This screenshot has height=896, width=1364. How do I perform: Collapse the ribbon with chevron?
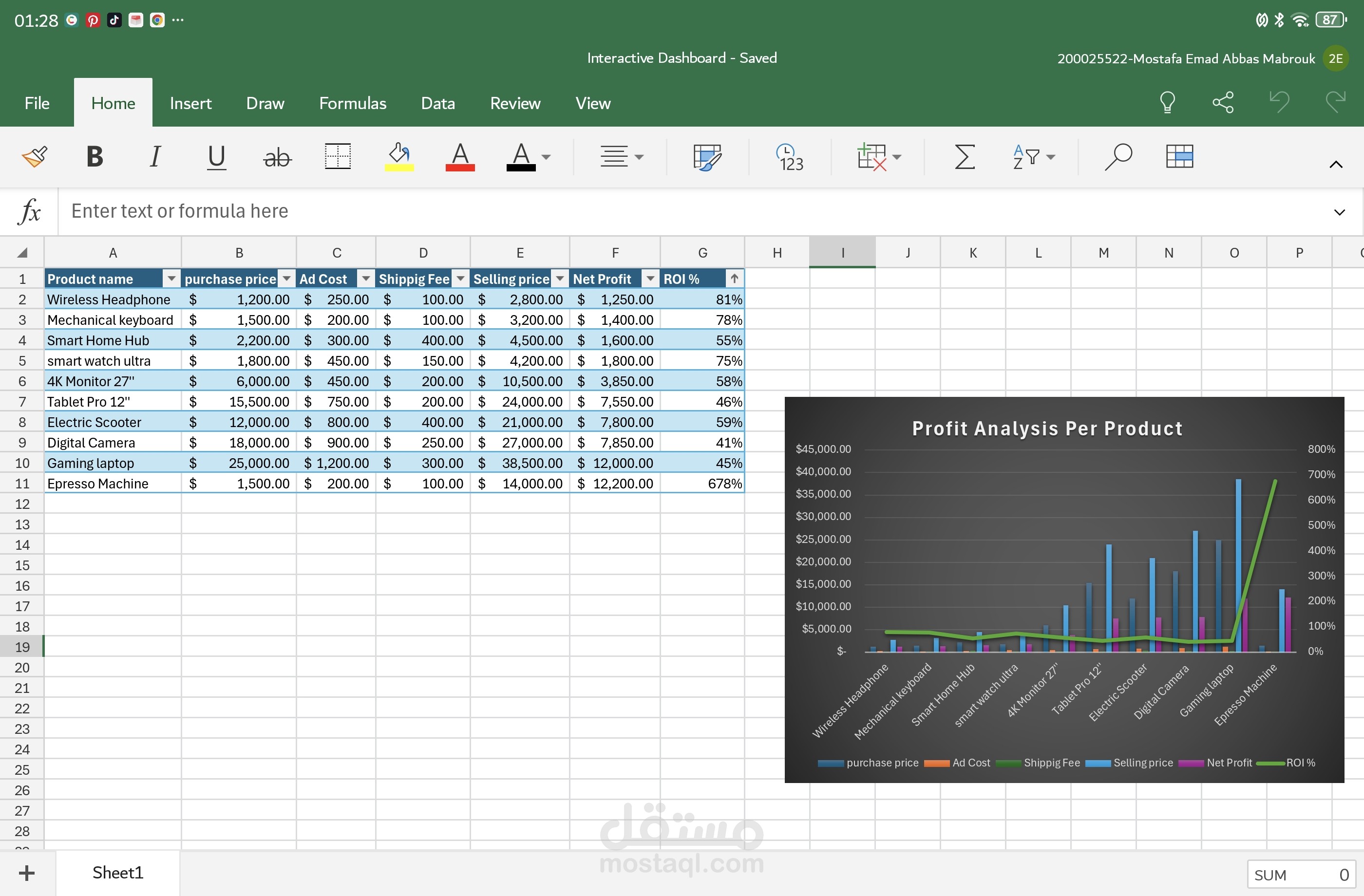[x=1335, y=165]
